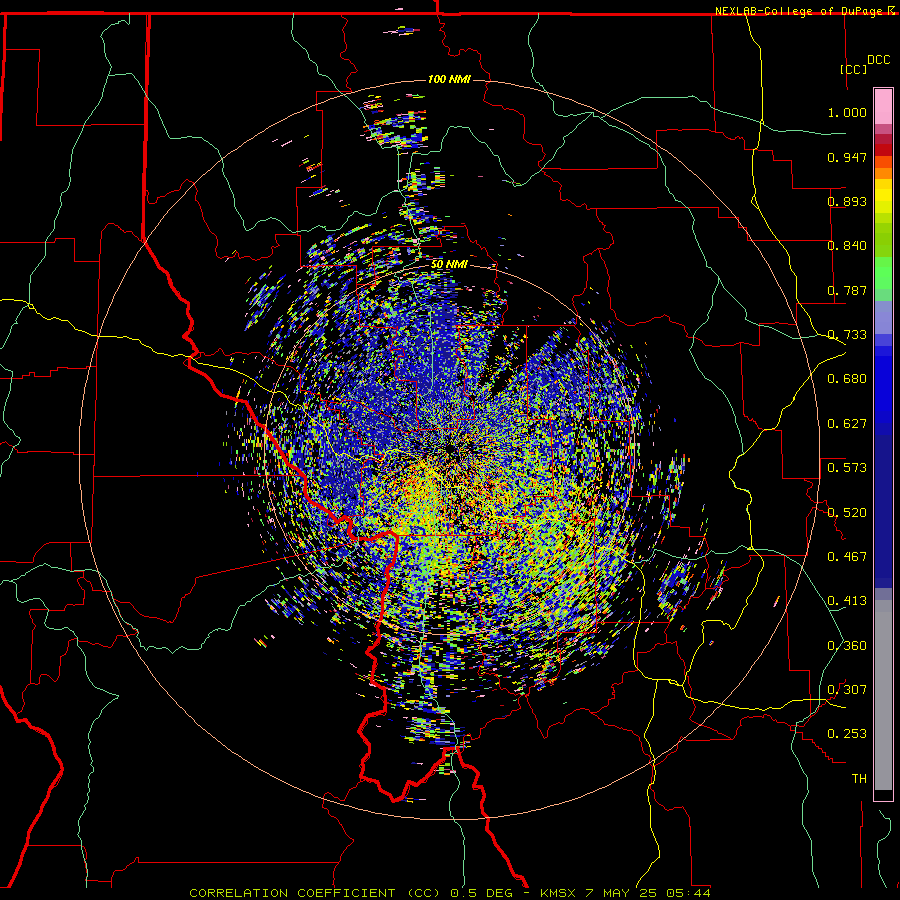
Task: Select the 0.467 scale value
Action: (847, 556)
